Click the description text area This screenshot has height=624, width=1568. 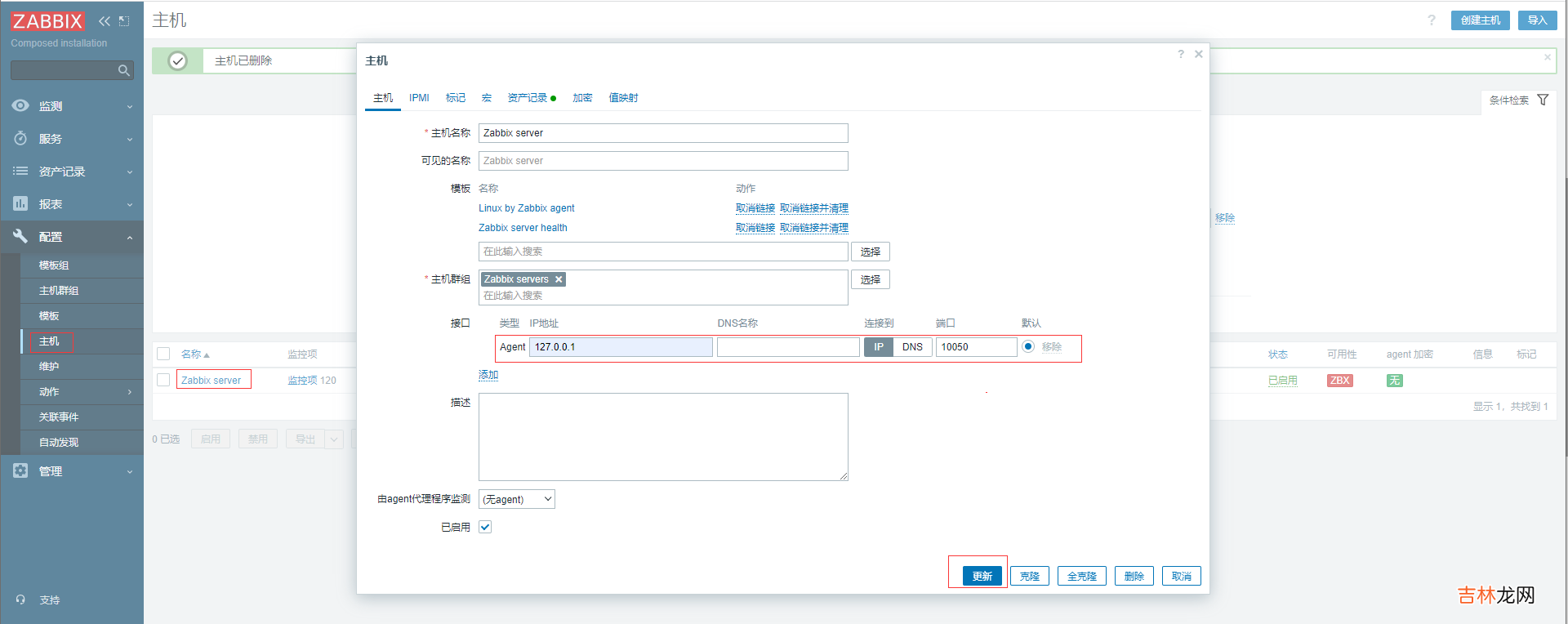(663, 437)
